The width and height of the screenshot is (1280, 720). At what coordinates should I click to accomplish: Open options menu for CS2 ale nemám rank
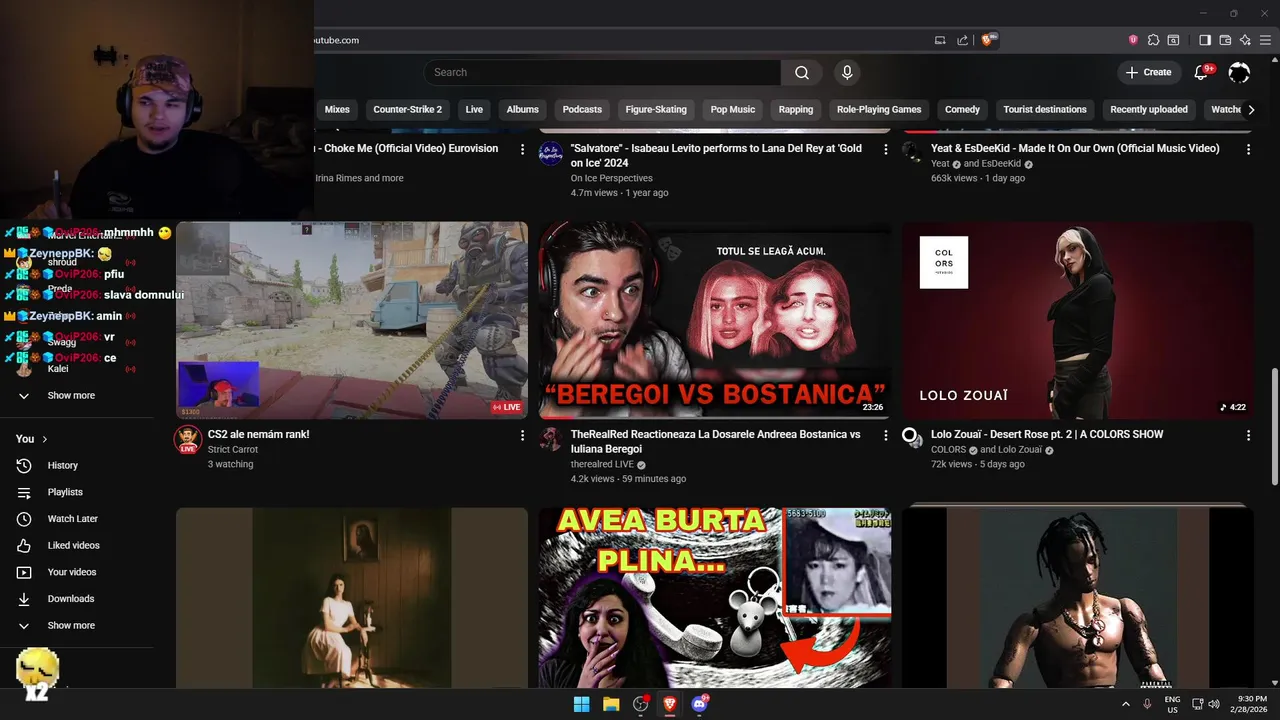tap(522, 435)
